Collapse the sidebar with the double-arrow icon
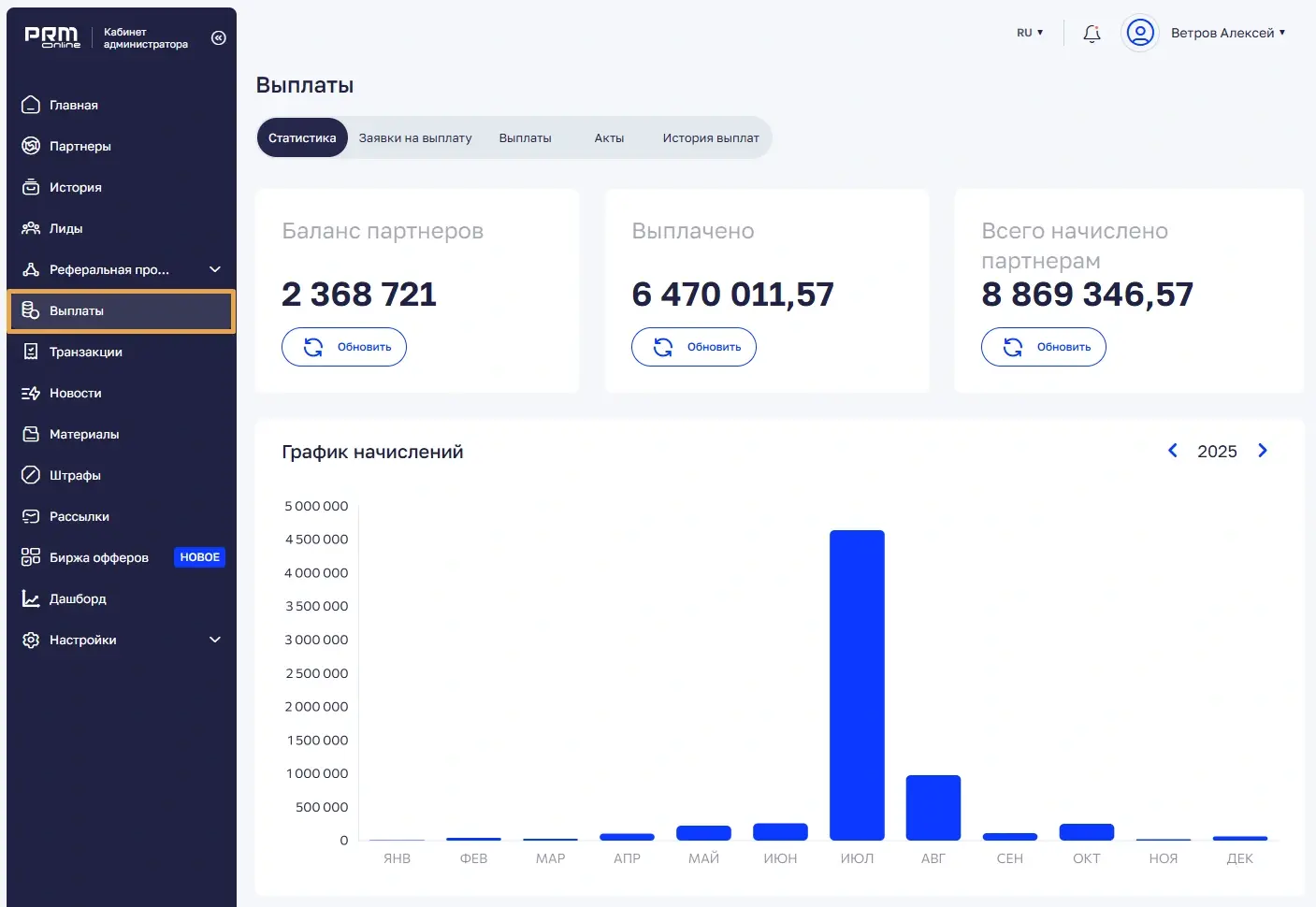Viewport: 1316px width, 907px height. point(219,38)
